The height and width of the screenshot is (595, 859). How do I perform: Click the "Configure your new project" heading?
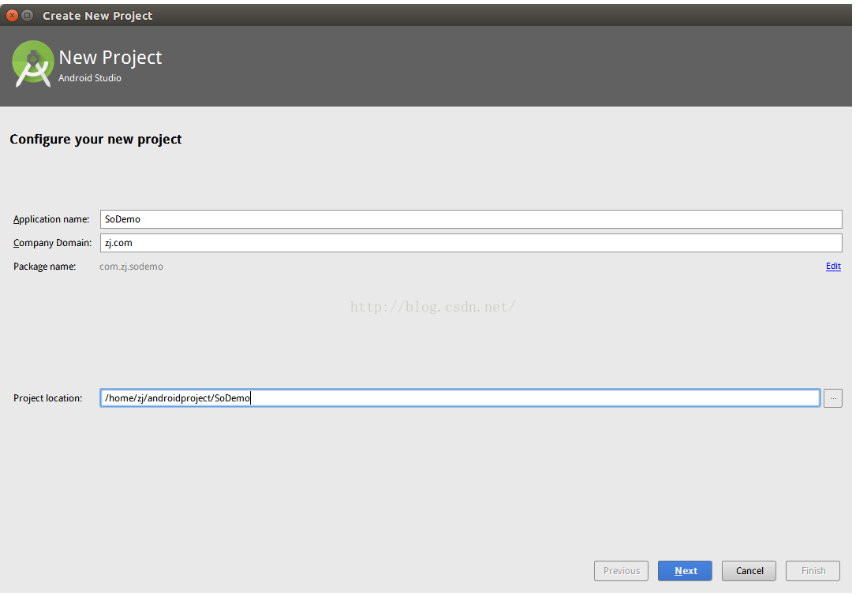coord(95,139)
